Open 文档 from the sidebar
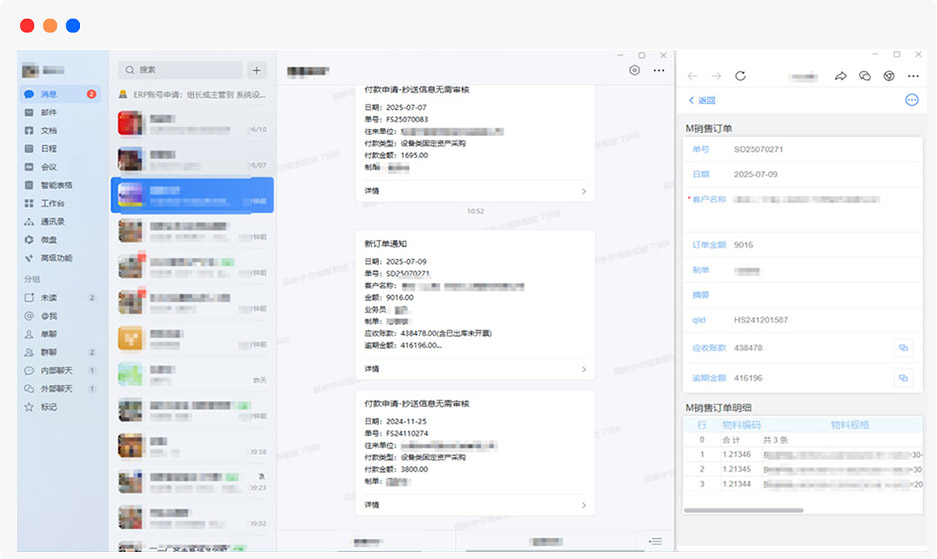 coord(48,130)
